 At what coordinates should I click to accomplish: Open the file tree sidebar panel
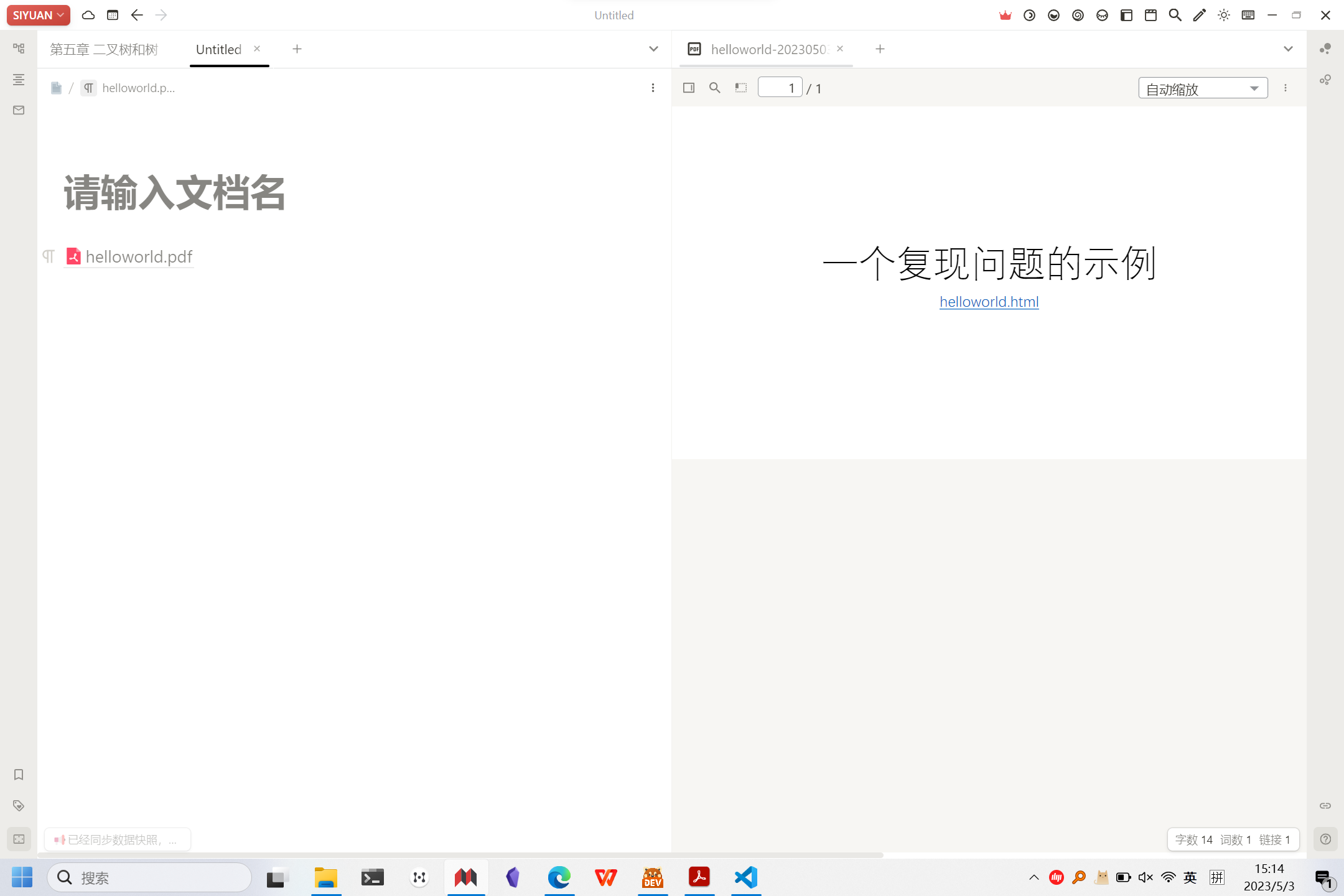coord(19,49)
